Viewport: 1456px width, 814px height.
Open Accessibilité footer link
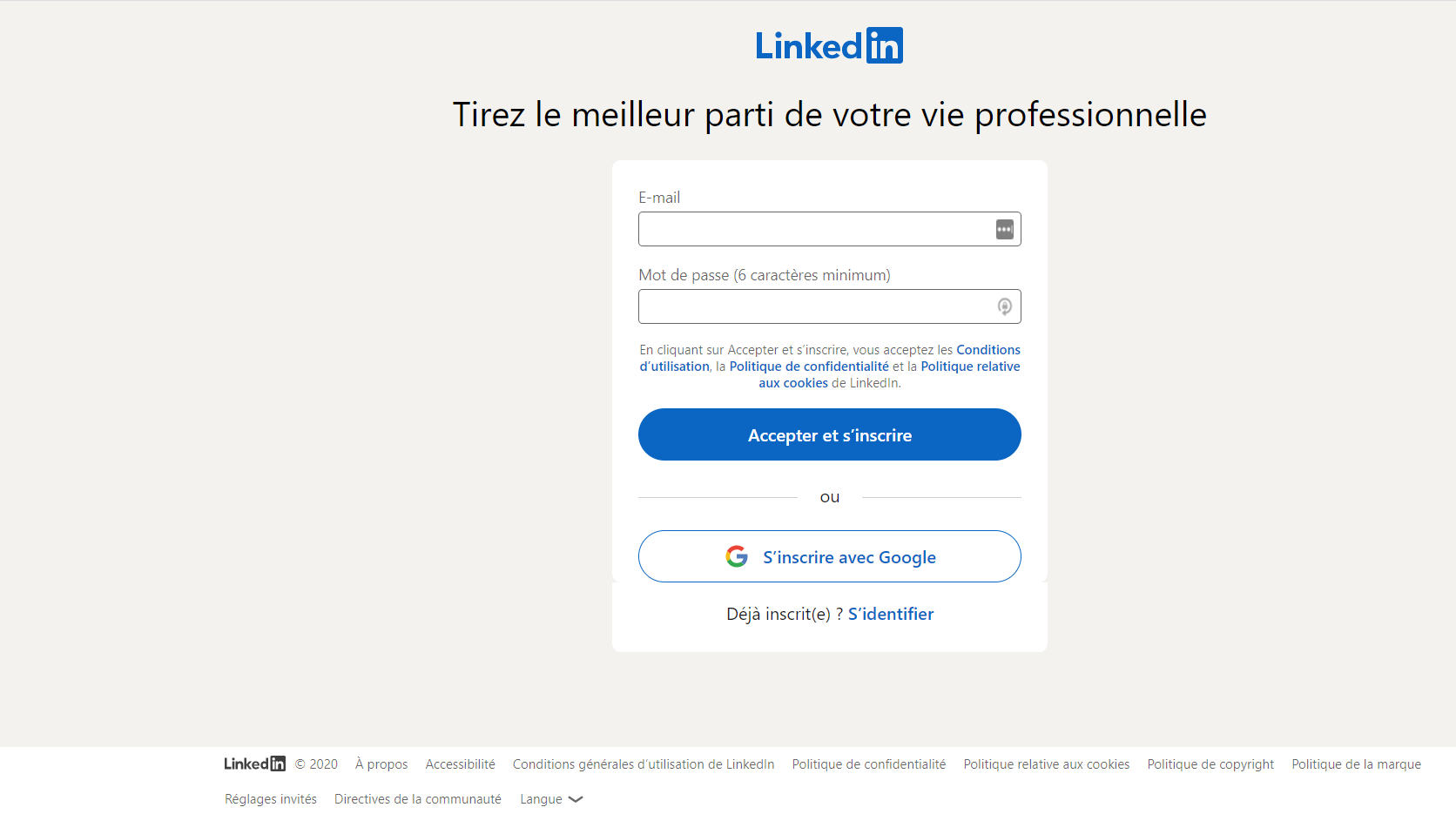point(460,764)
